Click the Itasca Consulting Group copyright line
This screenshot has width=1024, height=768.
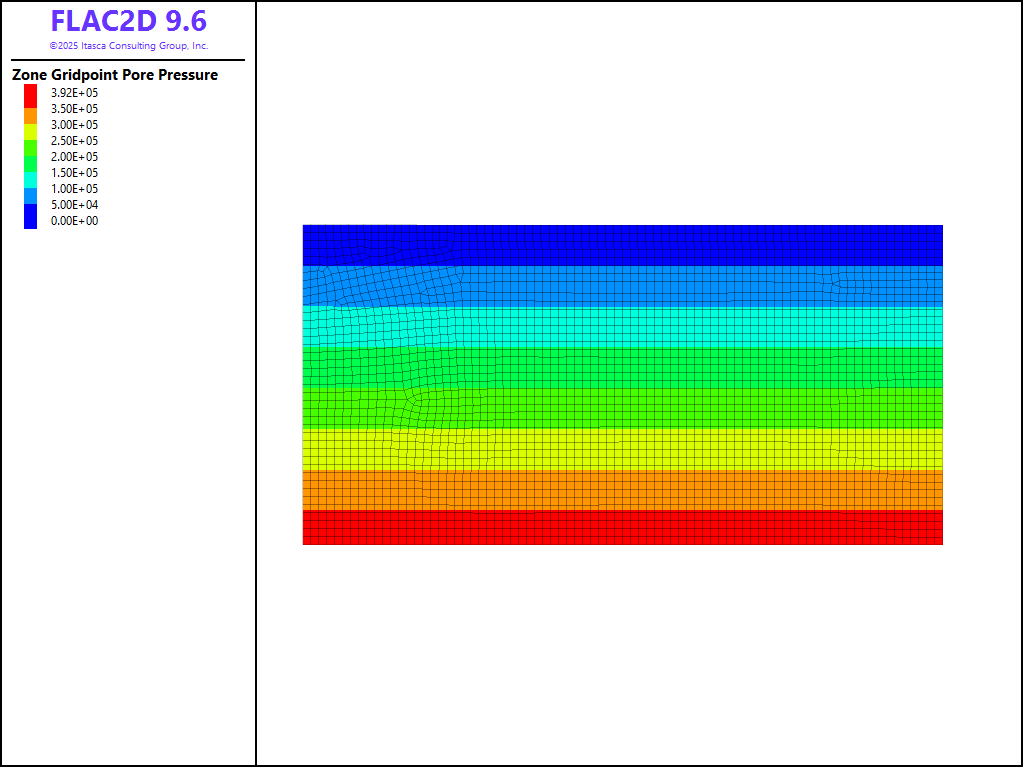pyautogui.click(x=128, y=46)
